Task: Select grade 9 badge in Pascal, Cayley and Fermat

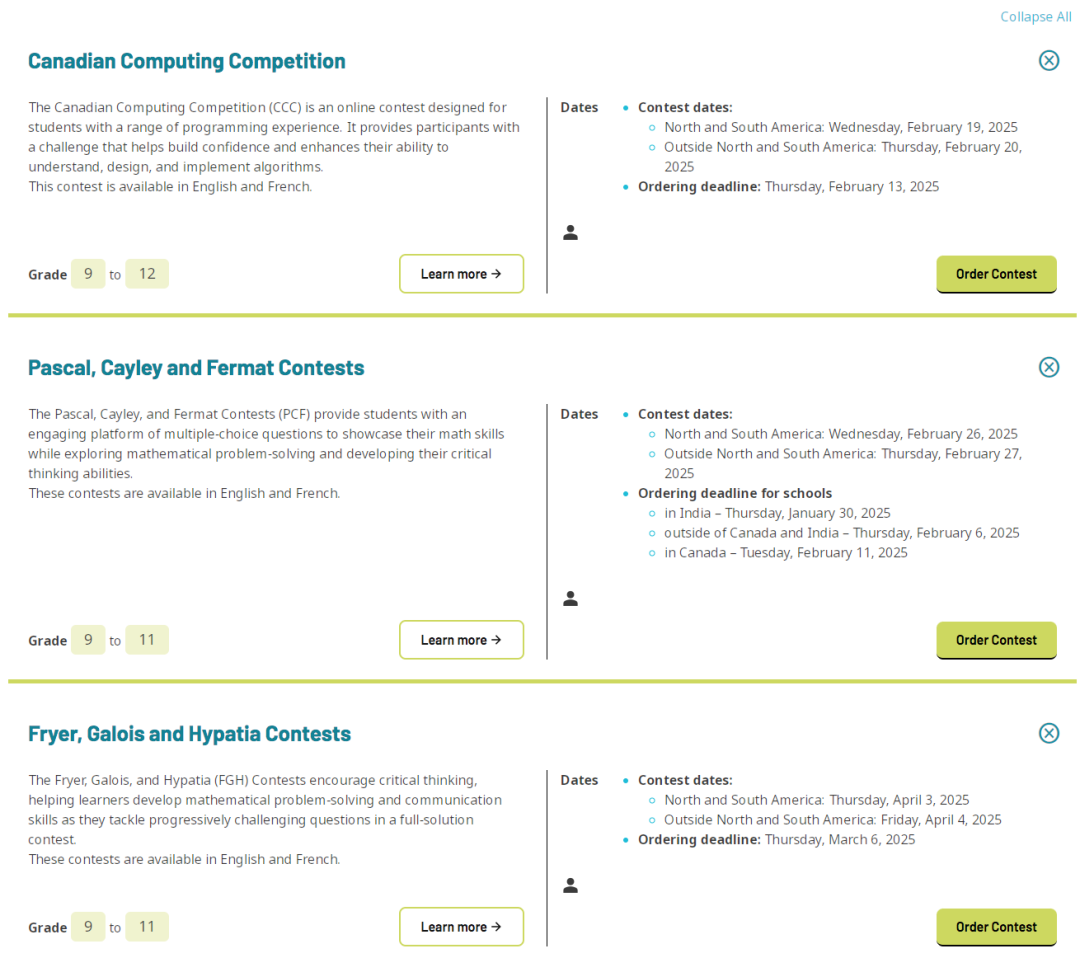Action: click(x=88, y=640)
